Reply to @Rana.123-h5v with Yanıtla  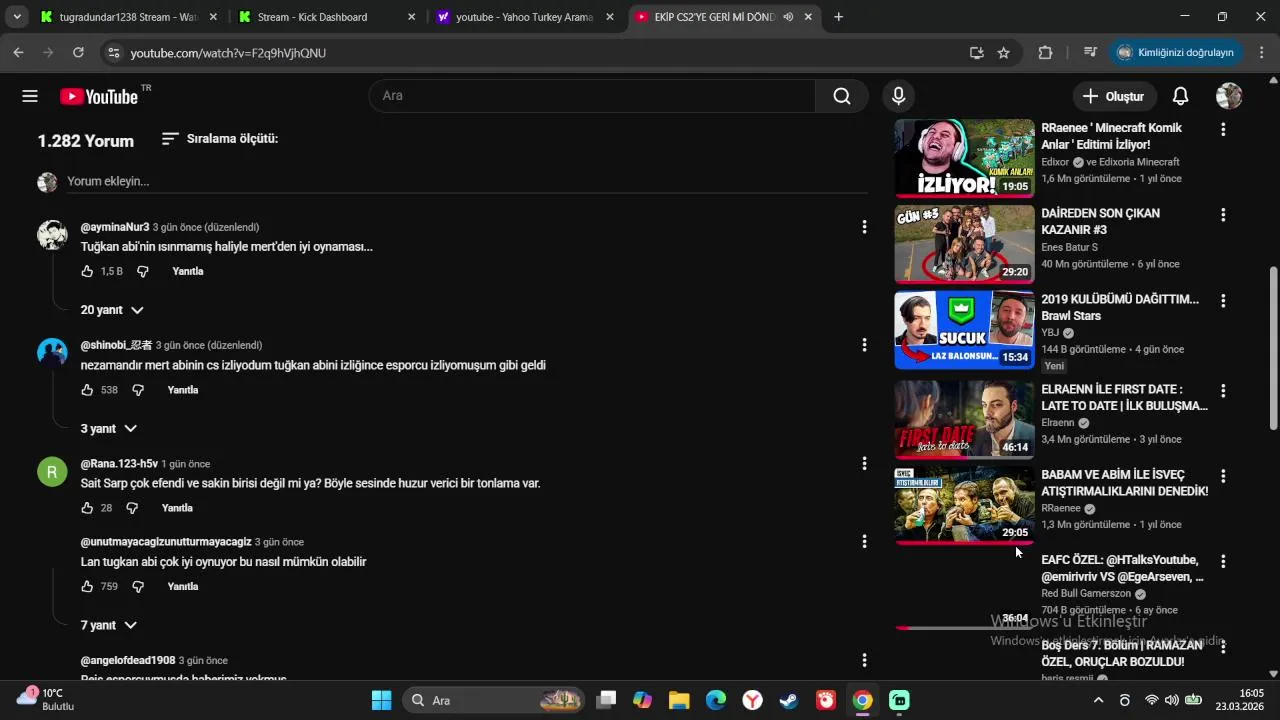pyautogui.click(x=177, y=508)
